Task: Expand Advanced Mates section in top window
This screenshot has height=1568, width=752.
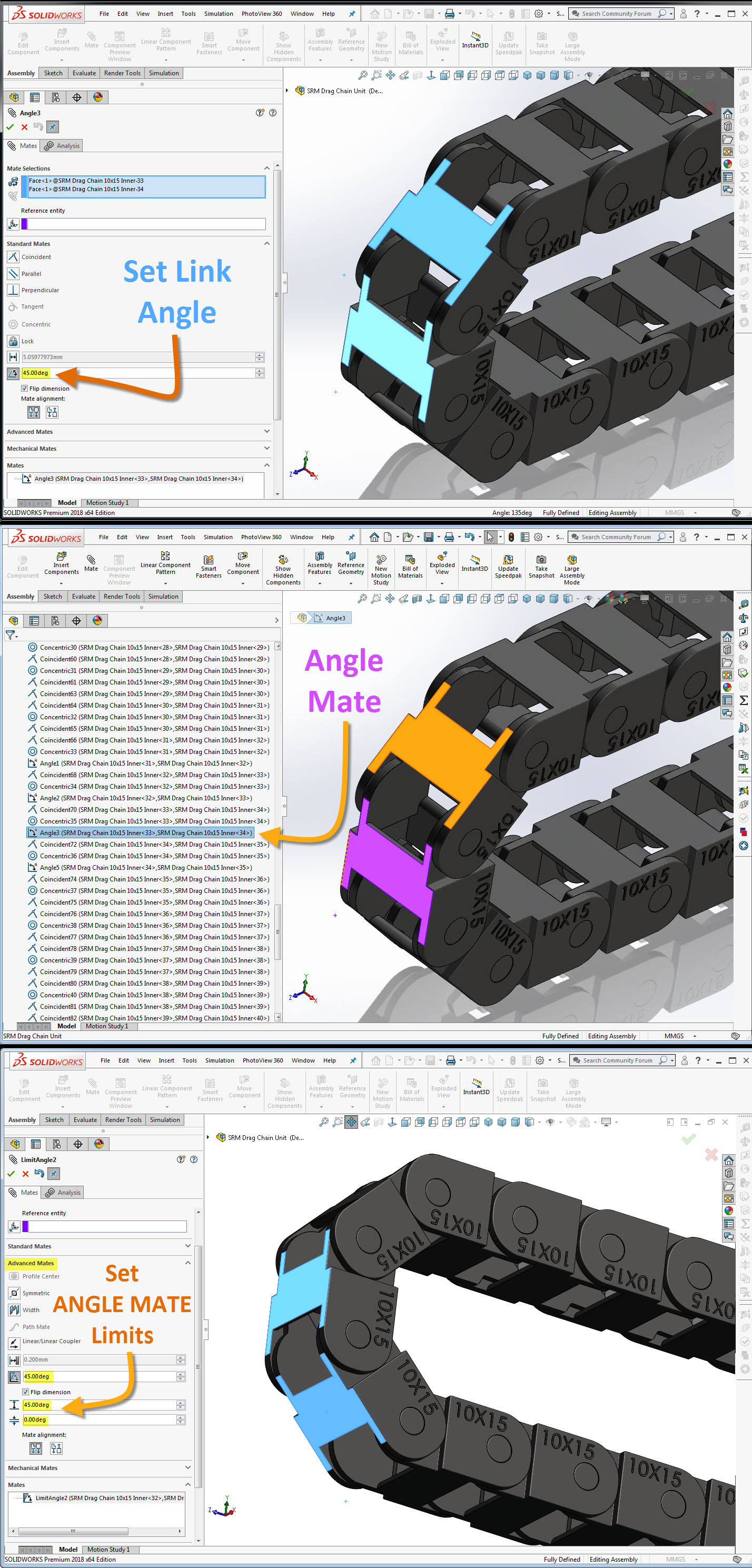Action: pyautogui.click(x=266, y=432)
